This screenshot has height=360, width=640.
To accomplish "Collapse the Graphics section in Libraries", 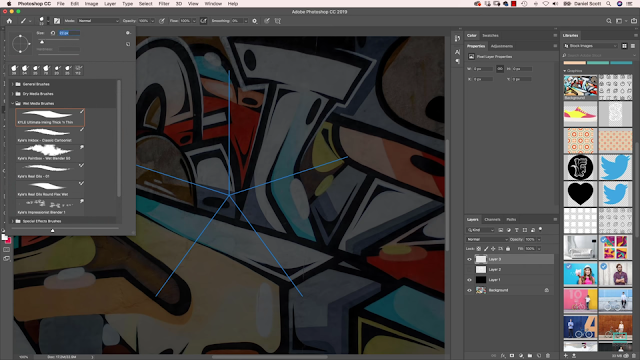I will [x=565, y=71].
